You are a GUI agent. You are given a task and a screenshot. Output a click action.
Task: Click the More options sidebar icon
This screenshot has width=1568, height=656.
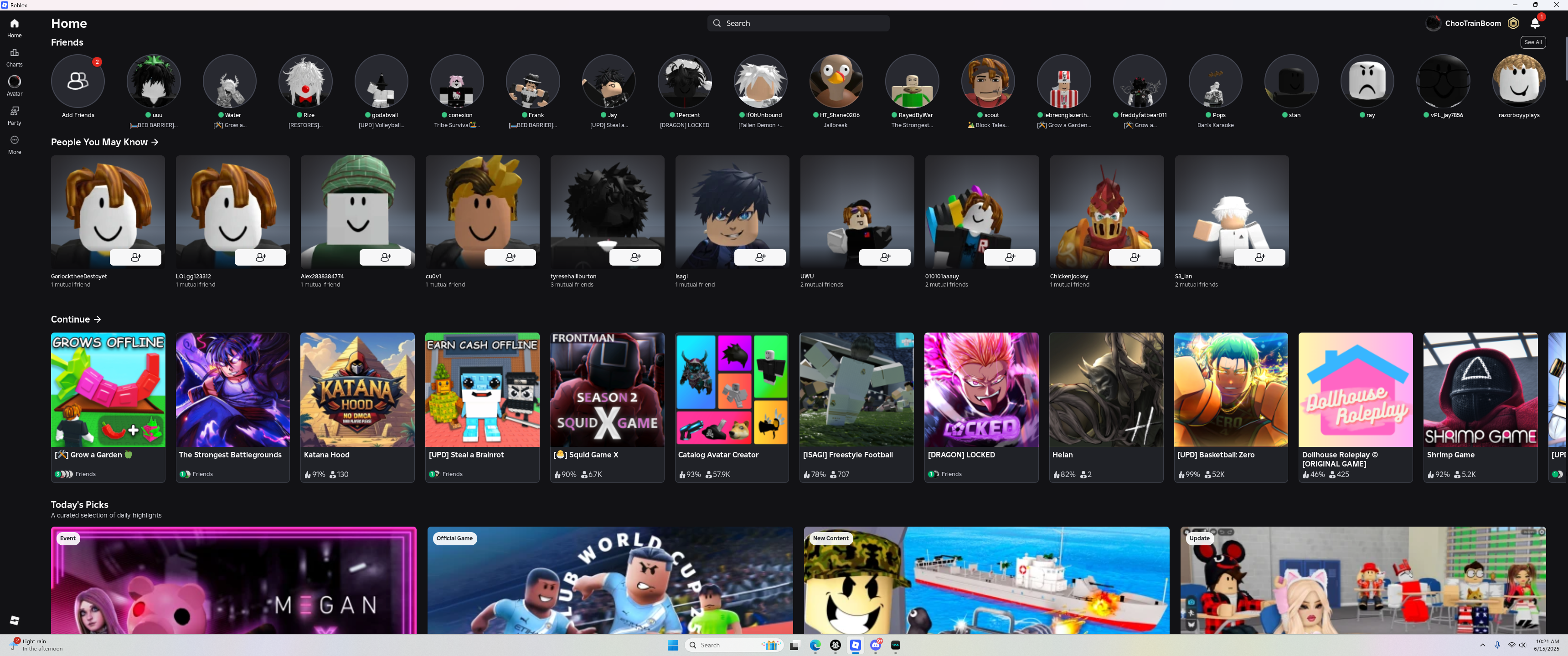[14, 143]
